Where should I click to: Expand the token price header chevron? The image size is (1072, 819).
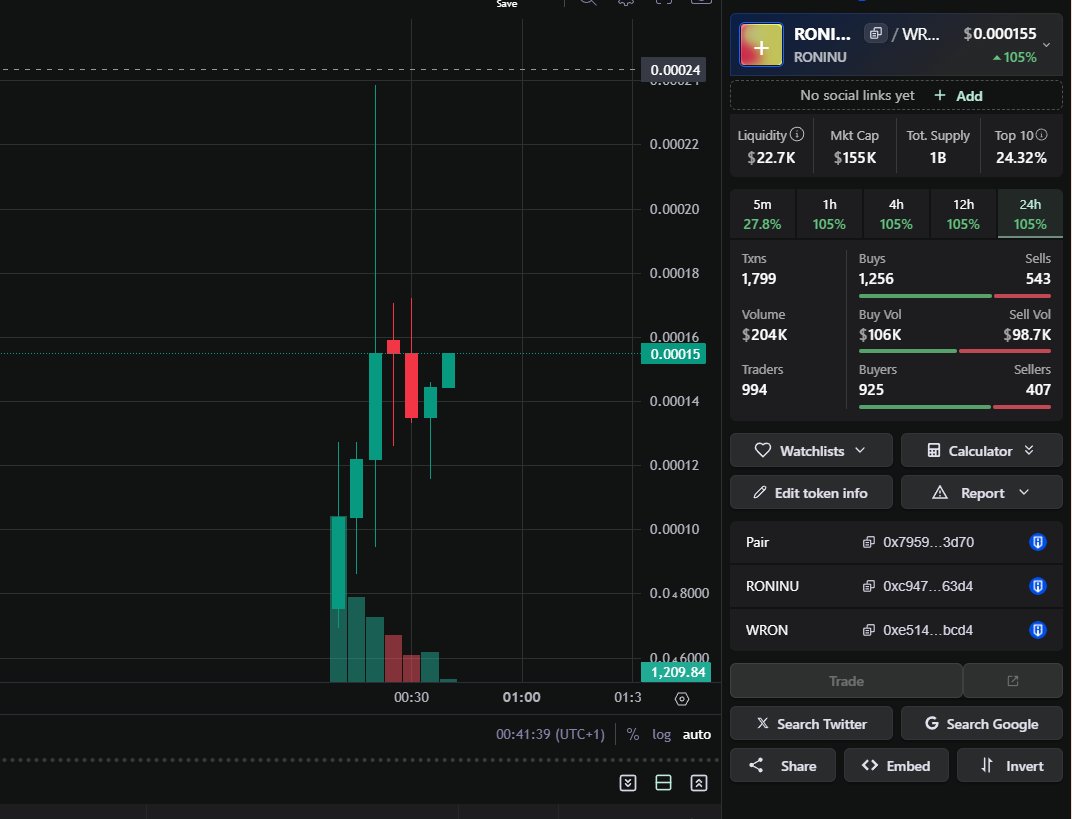pyautogui.click(x=1046, y=45)
